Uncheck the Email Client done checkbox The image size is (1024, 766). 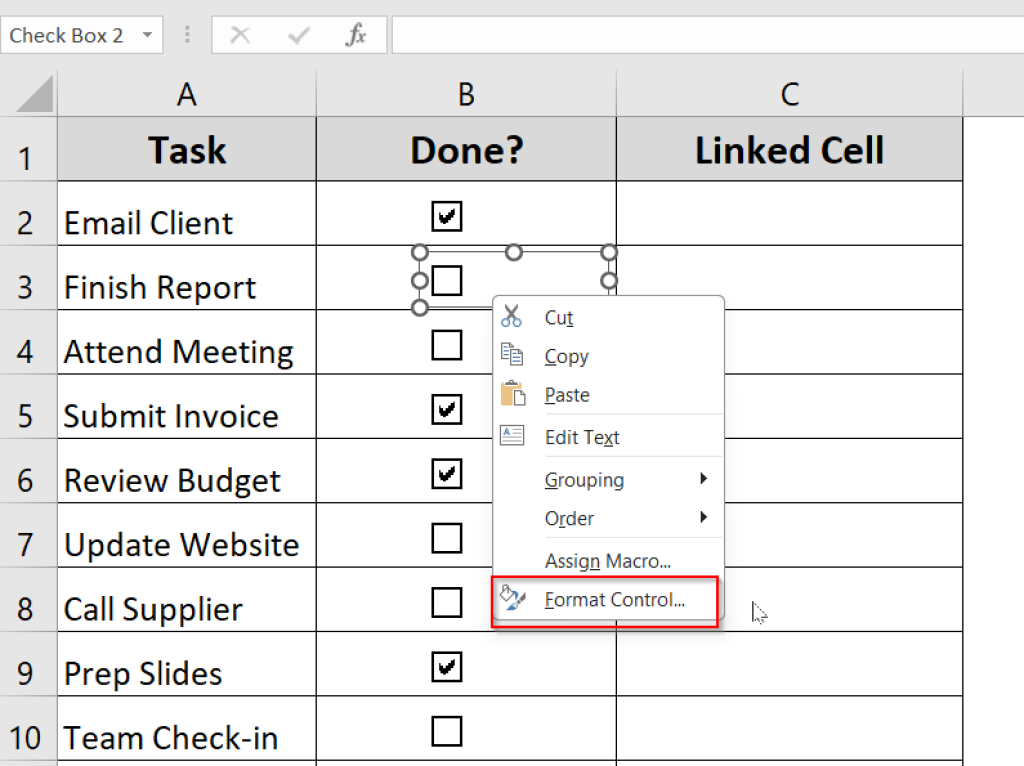[x=446, y=215]
